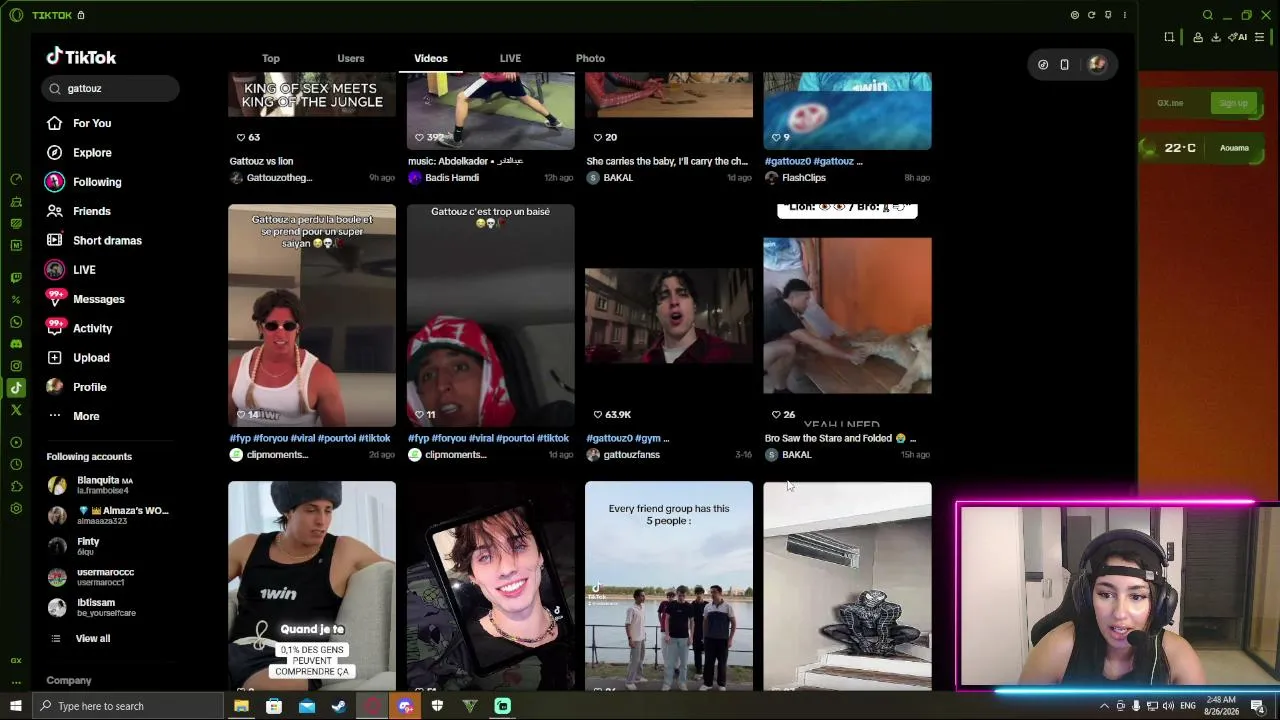Open the TikTok panel three-dot menu

click(x=1125, y=15)
